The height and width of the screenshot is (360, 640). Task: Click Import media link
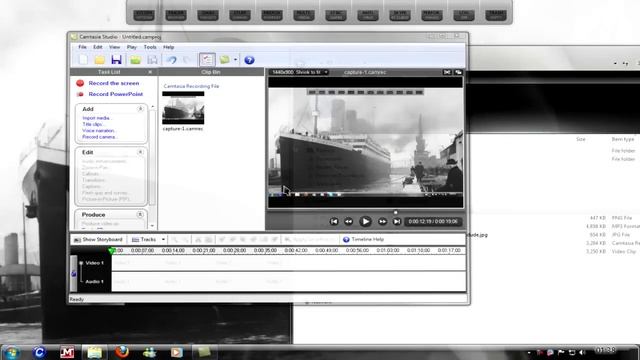(97, 118)
